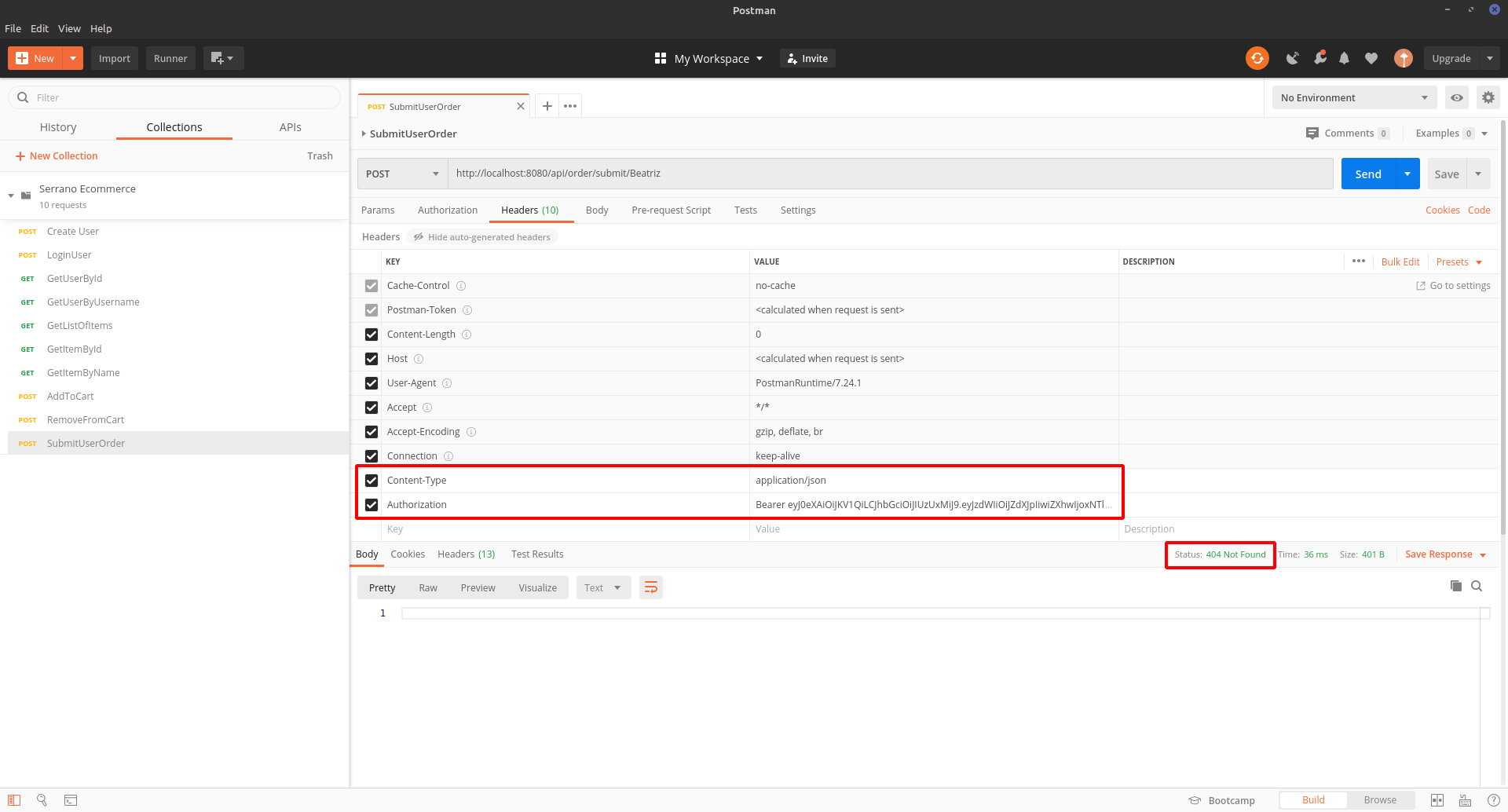Open the tab options ellipsis menu
1508x812 pixels.
[x=570, y=106]
